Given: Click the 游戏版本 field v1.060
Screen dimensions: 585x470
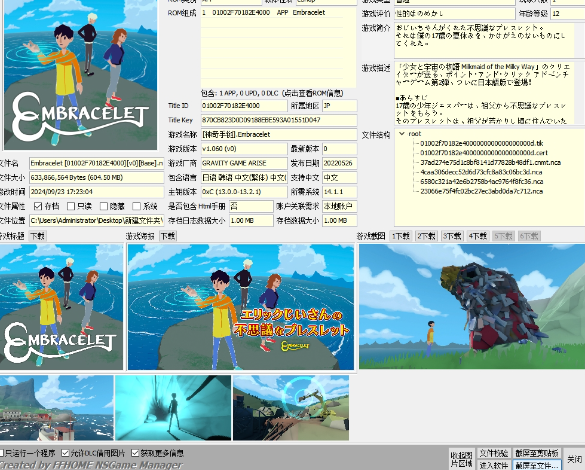Looking at the screenshot, I should click(244, 149).
